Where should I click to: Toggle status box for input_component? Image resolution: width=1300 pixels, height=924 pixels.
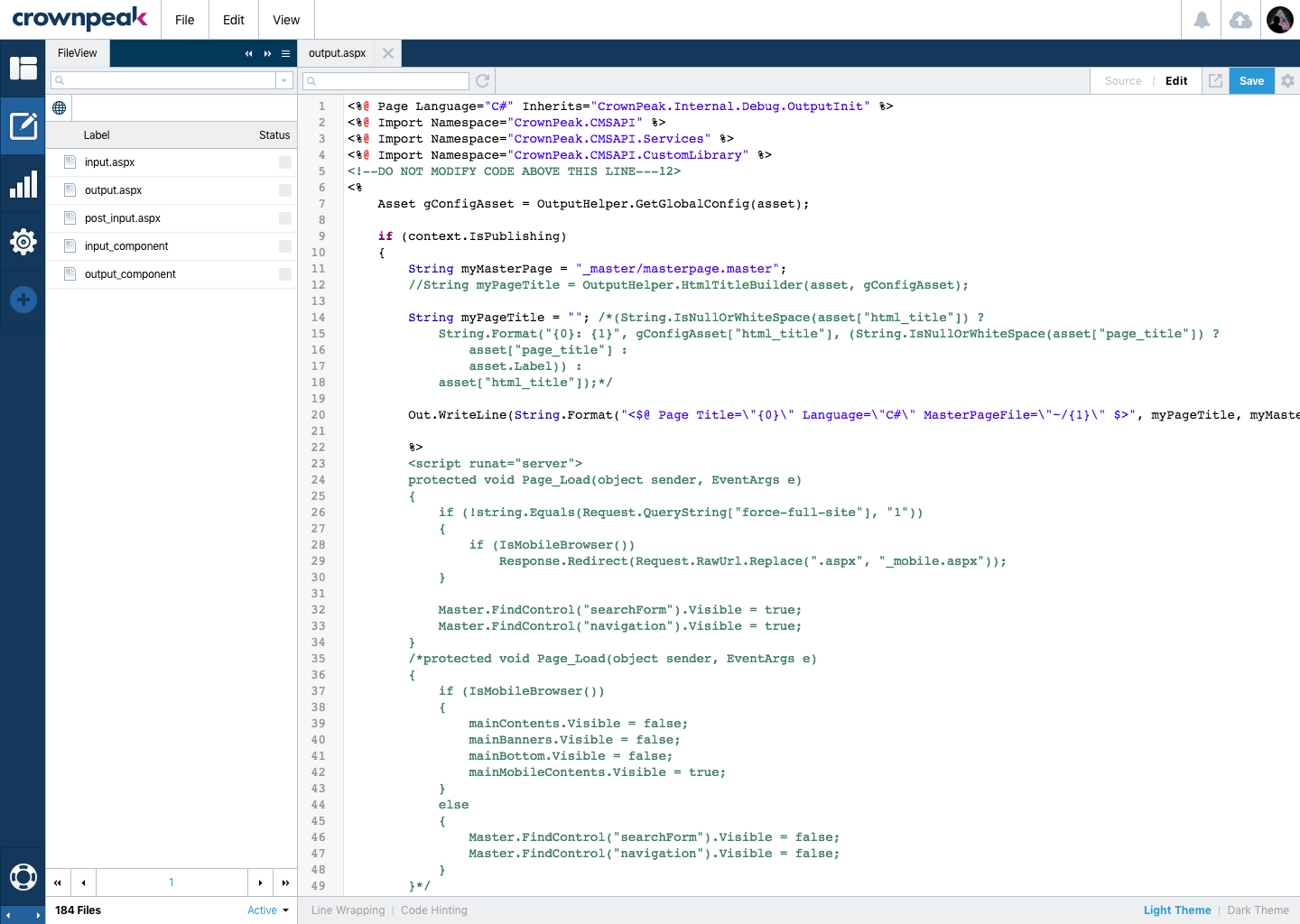[x=285, y=246]
